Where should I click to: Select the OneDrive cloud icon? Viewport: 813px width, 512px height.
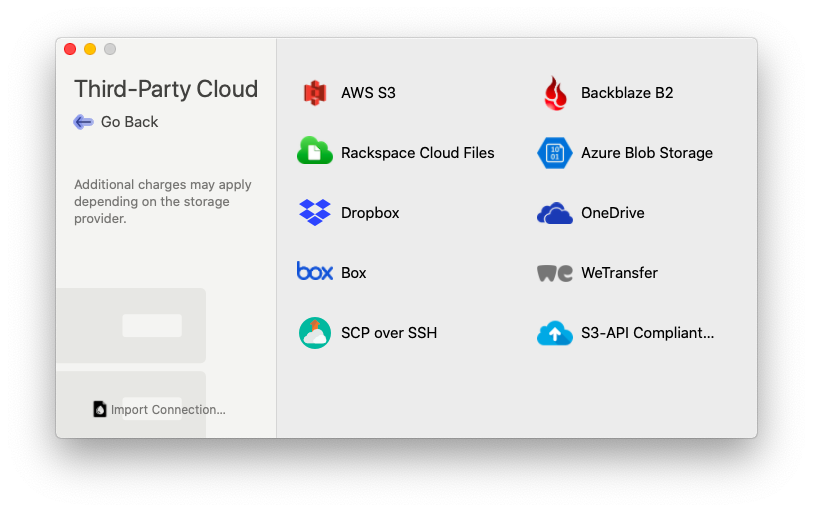click(x=555, y=213)
